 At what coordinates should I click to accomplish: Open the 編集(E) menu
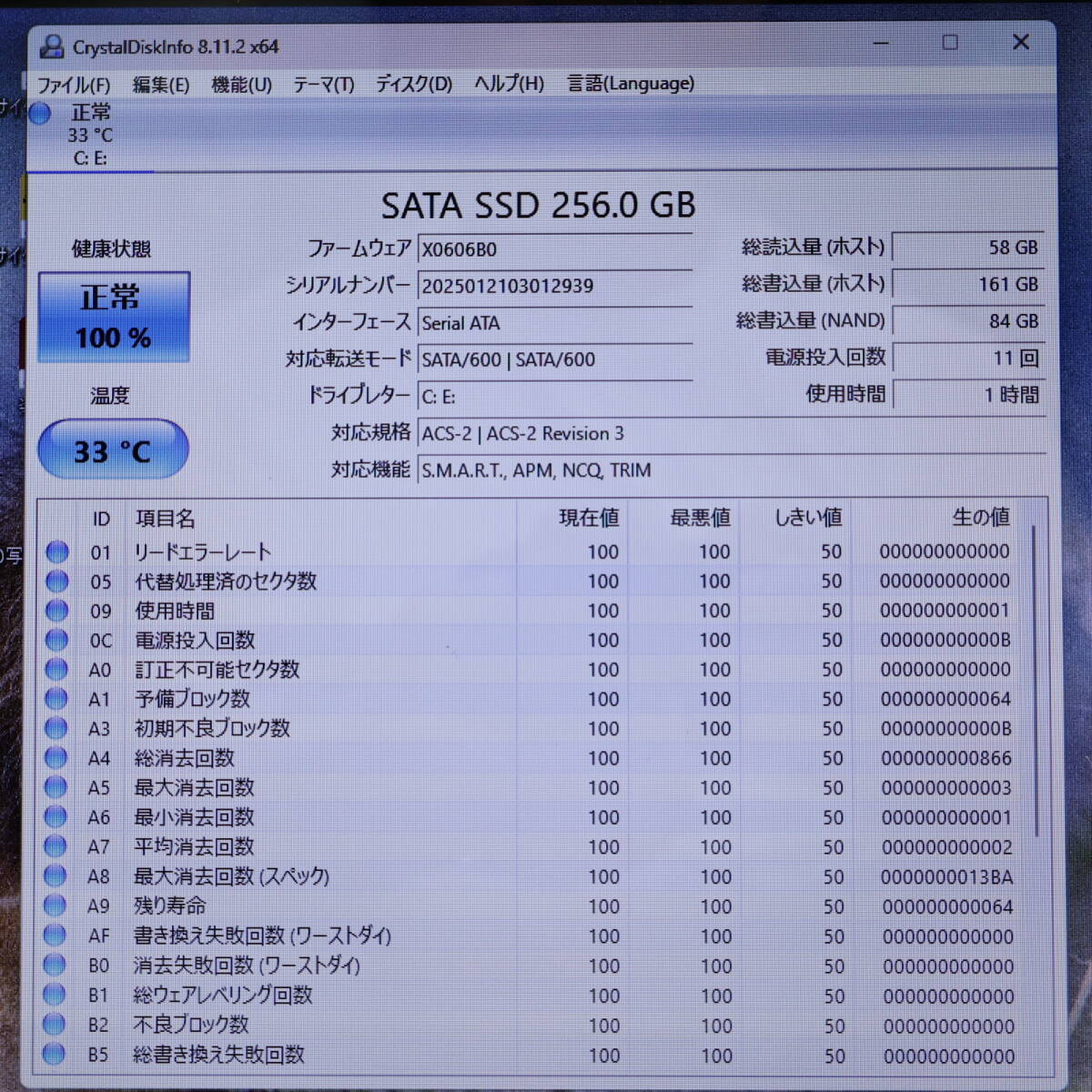point(161,85)
